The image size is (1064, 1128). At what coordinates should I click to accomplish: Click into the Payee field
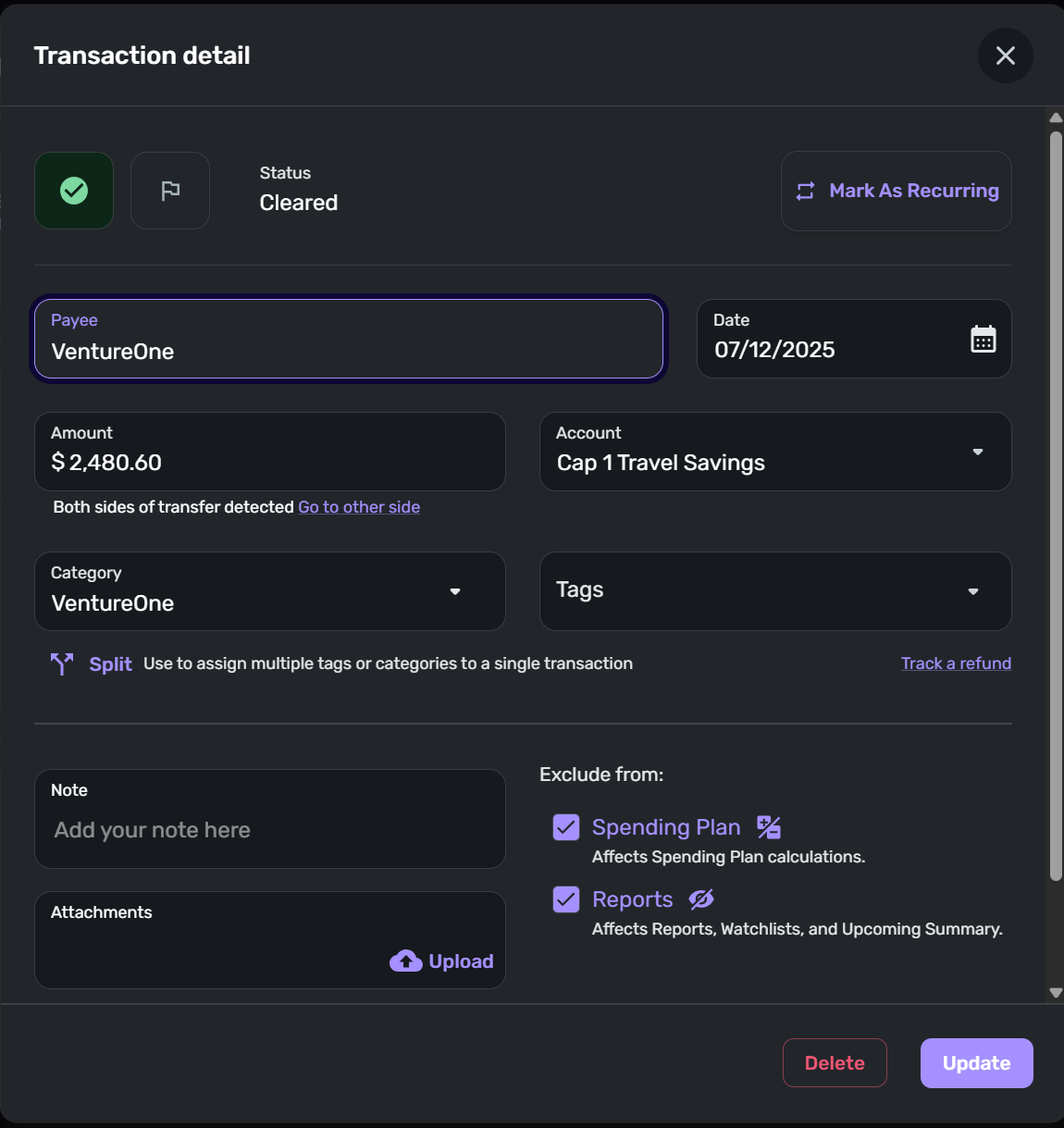tap(348, 339)
